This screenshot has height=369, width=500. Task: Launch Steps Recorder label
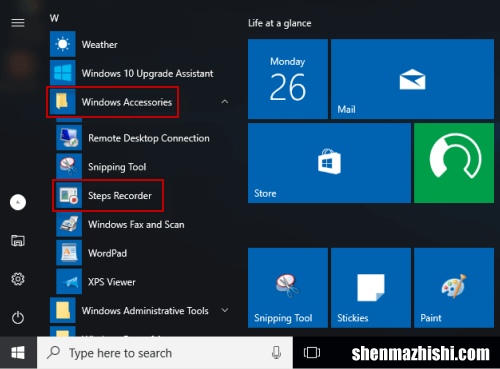click(120, 196)
